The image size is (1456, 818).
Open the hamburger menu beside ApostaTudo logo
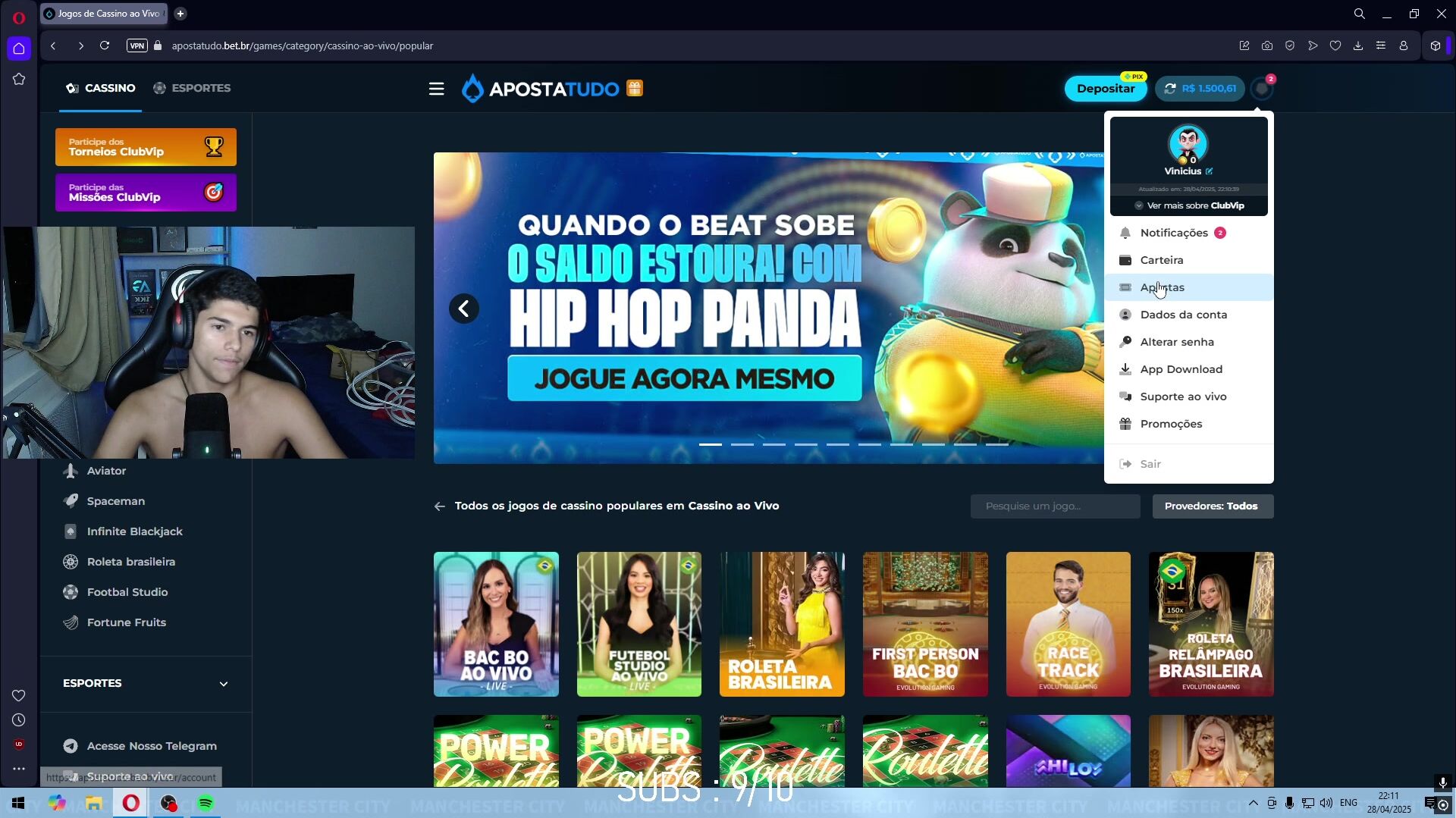pos(436,89)
